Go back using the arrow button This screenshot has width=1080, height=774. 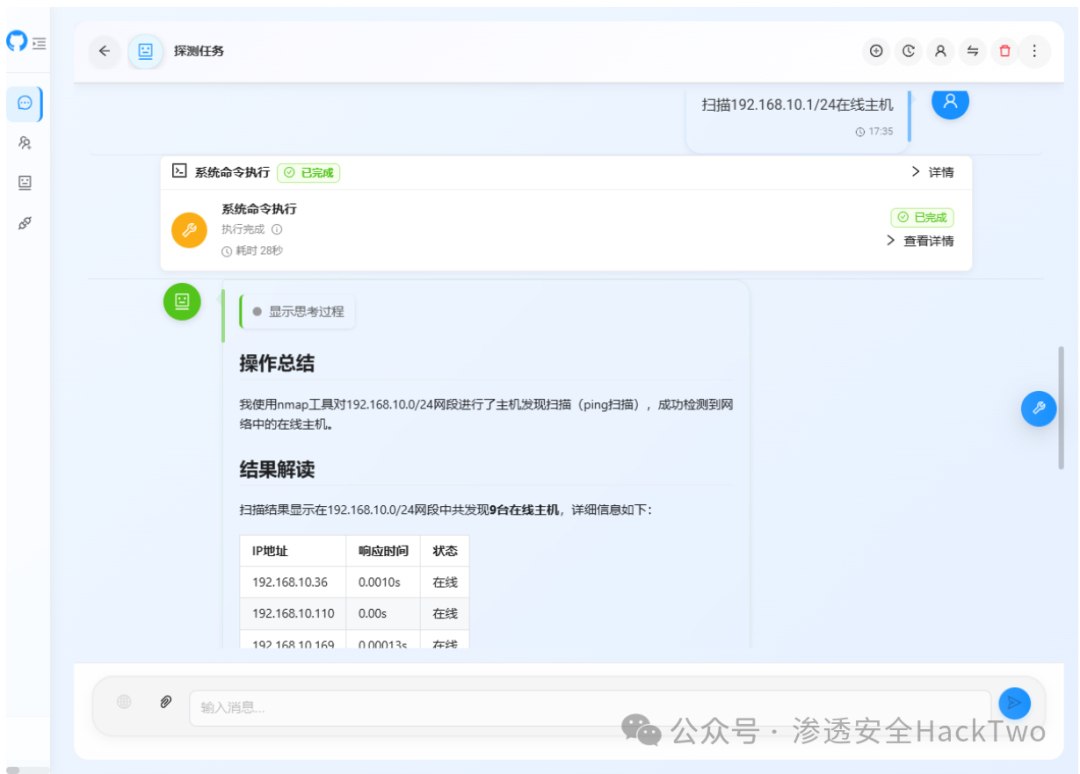point(104,51)
